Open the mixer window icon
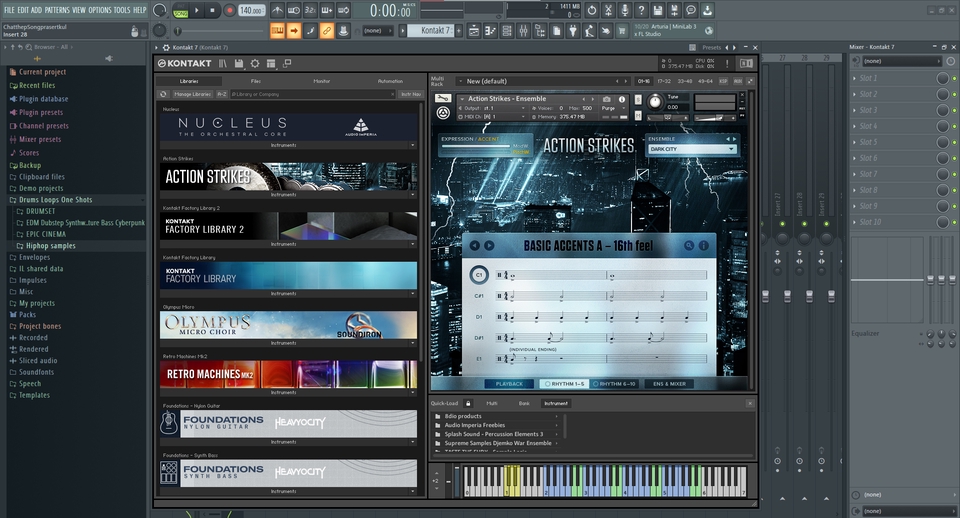This screenshot has height=518, width=960. pyautogui.click(x=523, y=31)
